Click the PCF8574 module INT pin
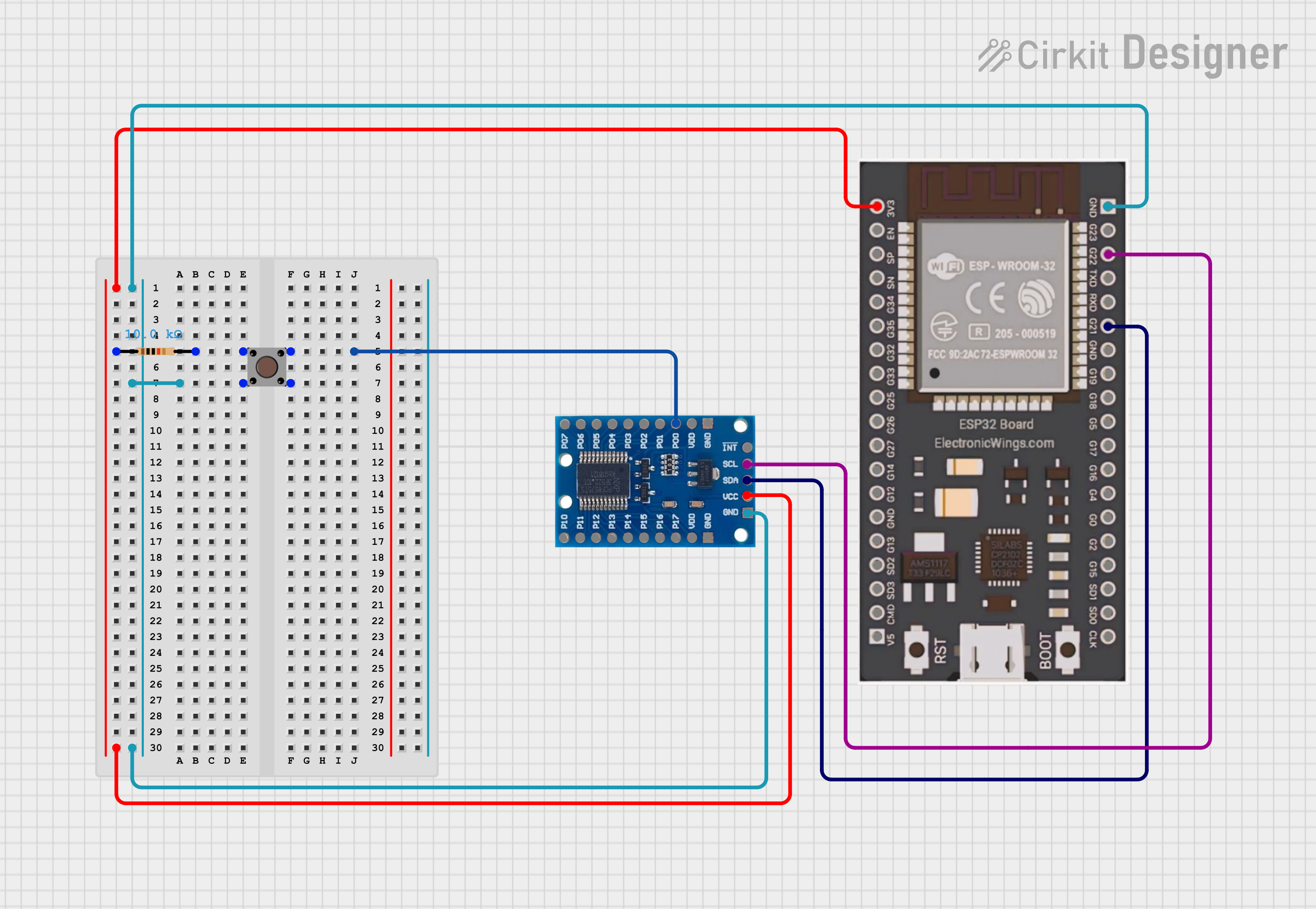The image size is (1316, 909). (x=747, y=447)
